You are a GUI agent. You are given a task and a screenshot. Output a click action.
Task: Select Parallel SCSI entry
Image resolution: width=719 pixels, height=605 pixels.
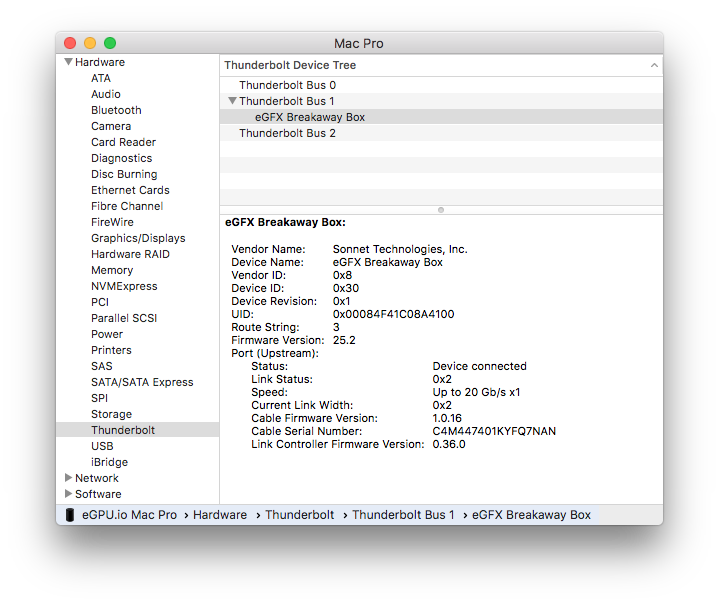124,318
